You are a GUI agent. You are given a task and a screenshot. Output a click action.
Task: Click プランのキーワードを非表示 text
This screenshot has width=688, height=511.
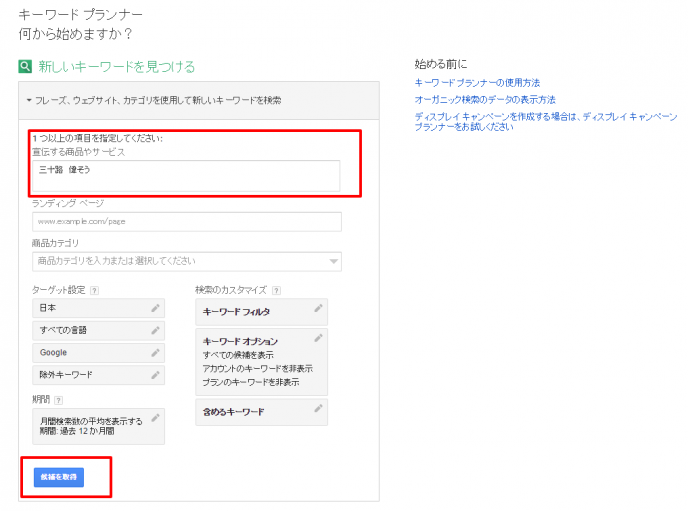pos(251,382)
